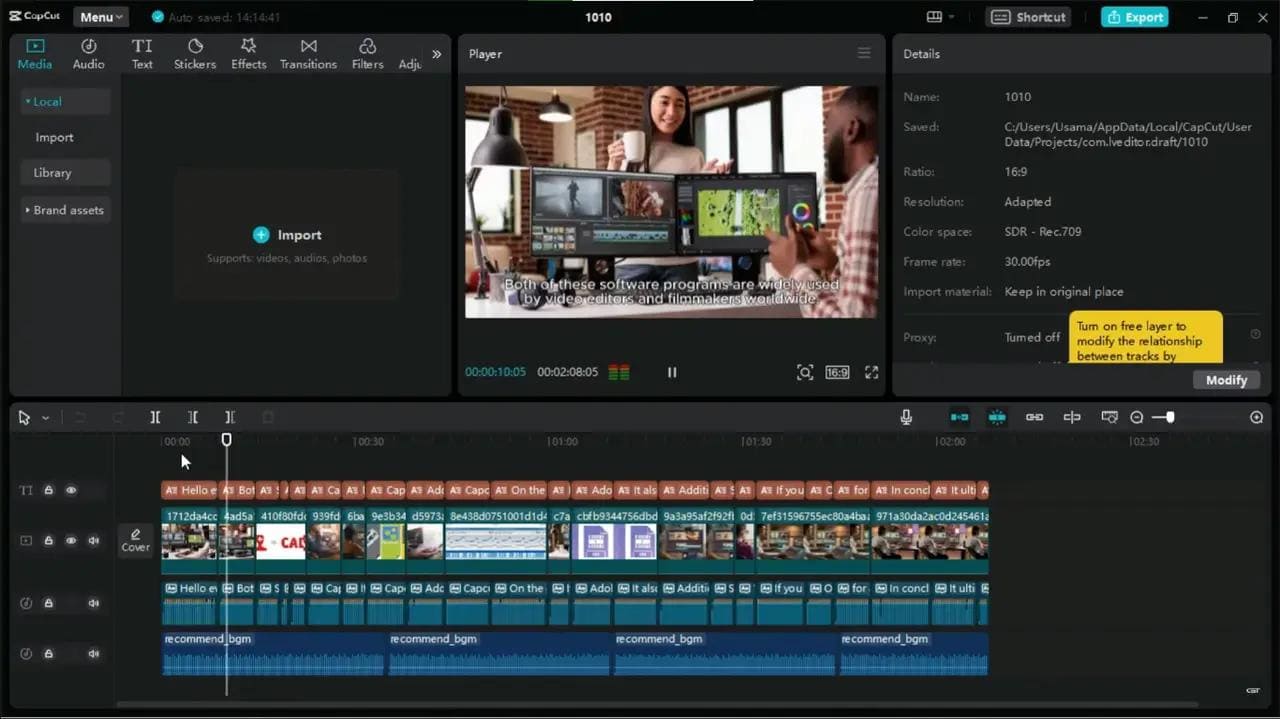The image size is (1280, 719).
Task: Expand Brand assets section
Action: pos(65,210)
